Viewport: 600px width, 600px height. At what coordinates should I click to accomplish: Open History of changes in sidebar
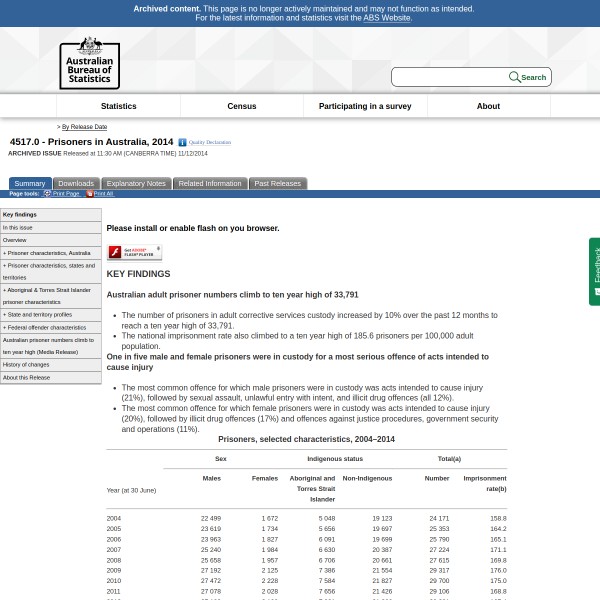(x=26, y=364)
